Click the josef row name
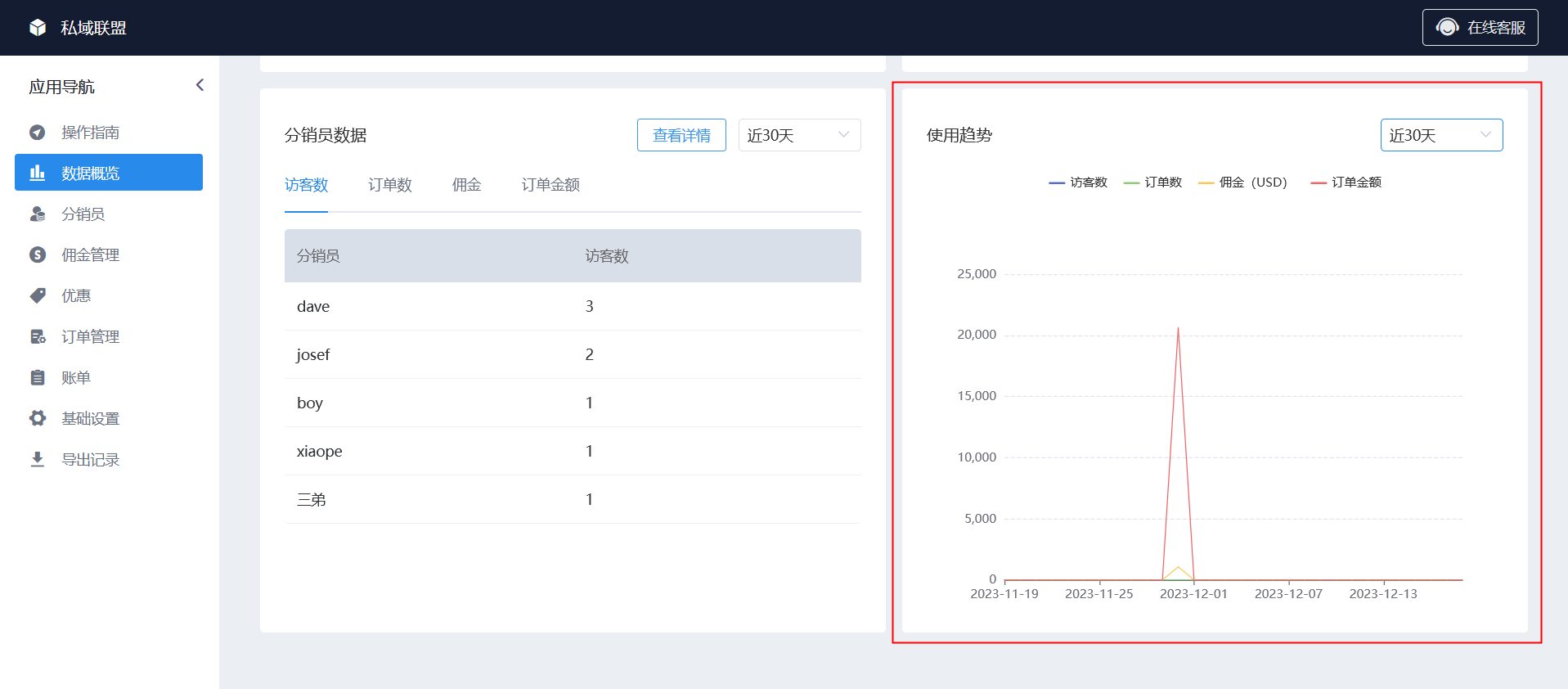Screen dimensions: 1568x689 313,355
